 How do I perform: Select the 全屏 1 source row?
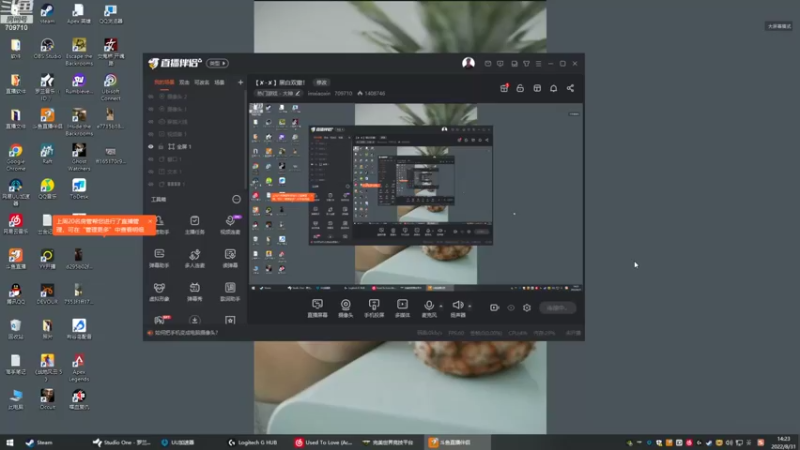click(x=194, y=146)
